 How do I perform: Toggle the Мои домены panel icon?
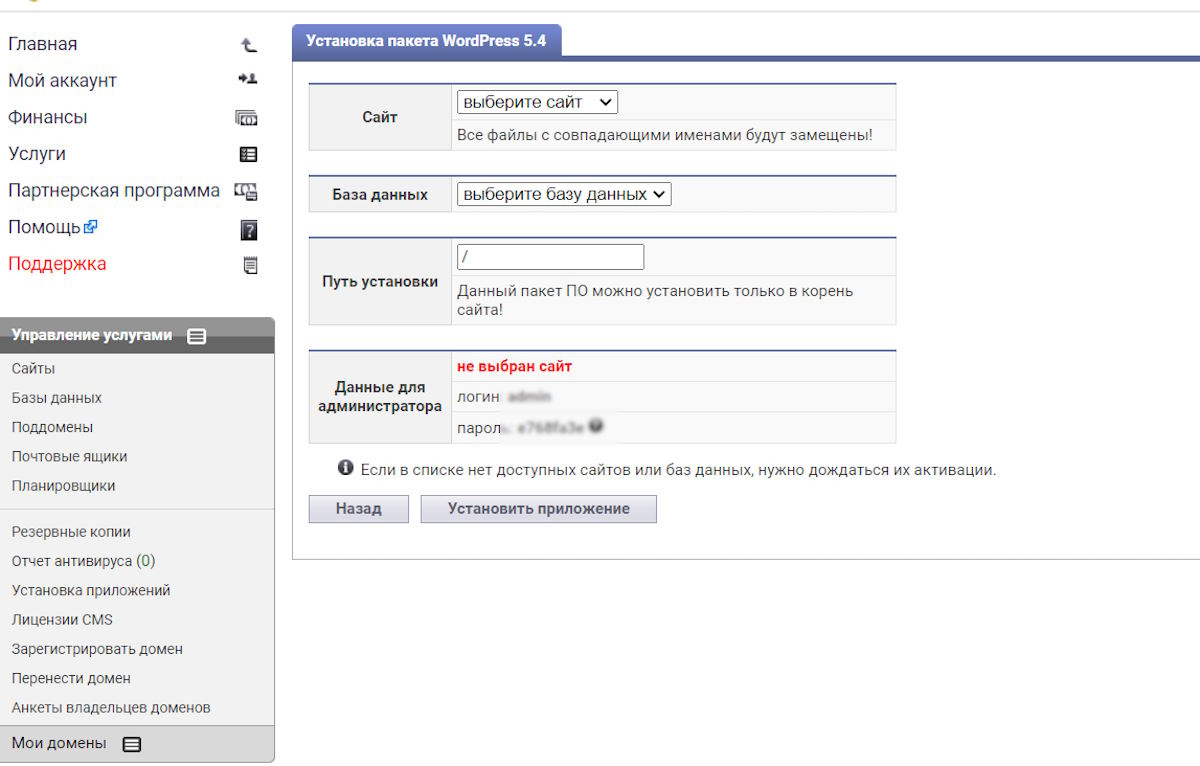[132, 744]
